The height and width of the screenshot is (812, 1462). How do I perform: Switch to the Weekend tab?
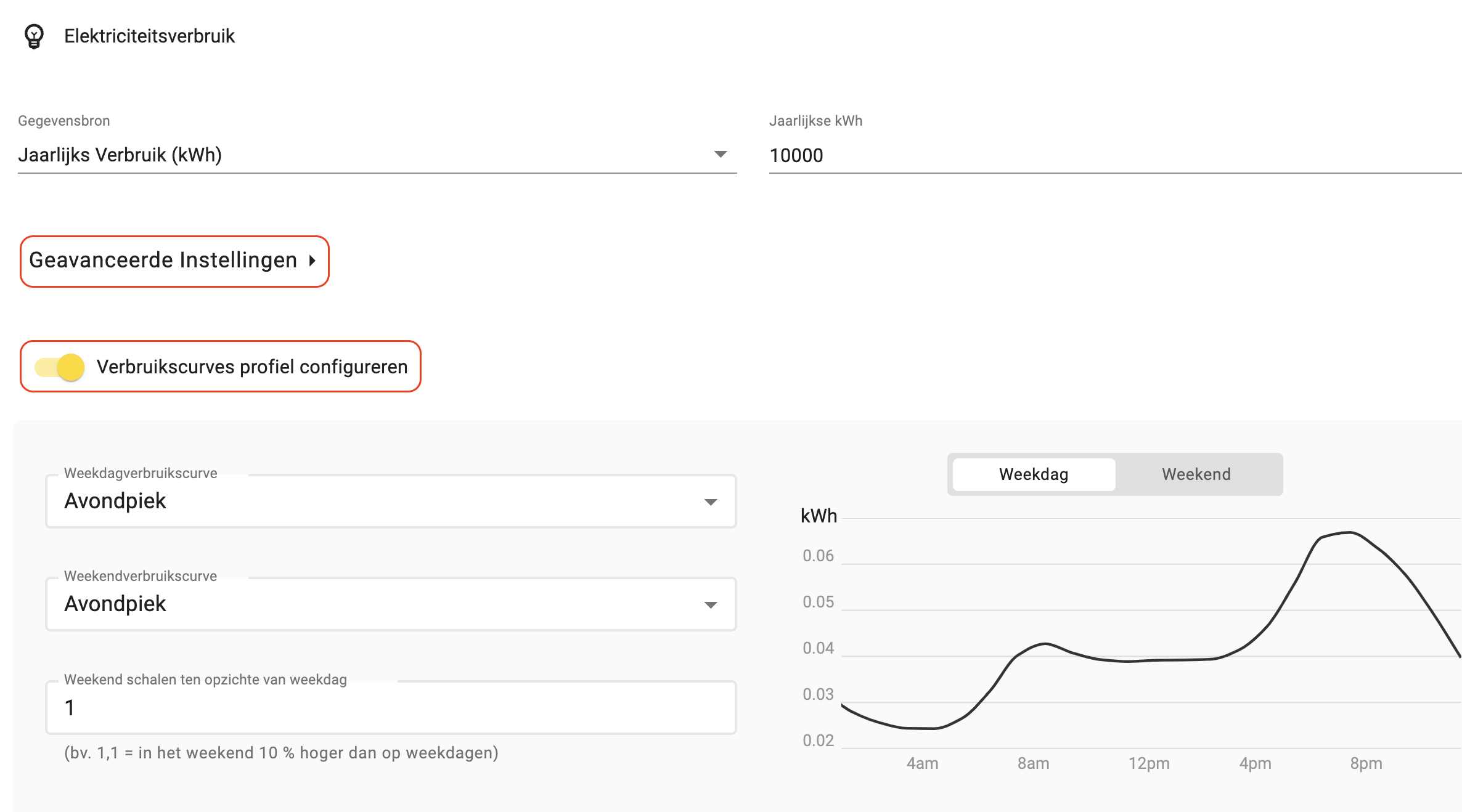pyautogui.click(x=1196, y=474)
